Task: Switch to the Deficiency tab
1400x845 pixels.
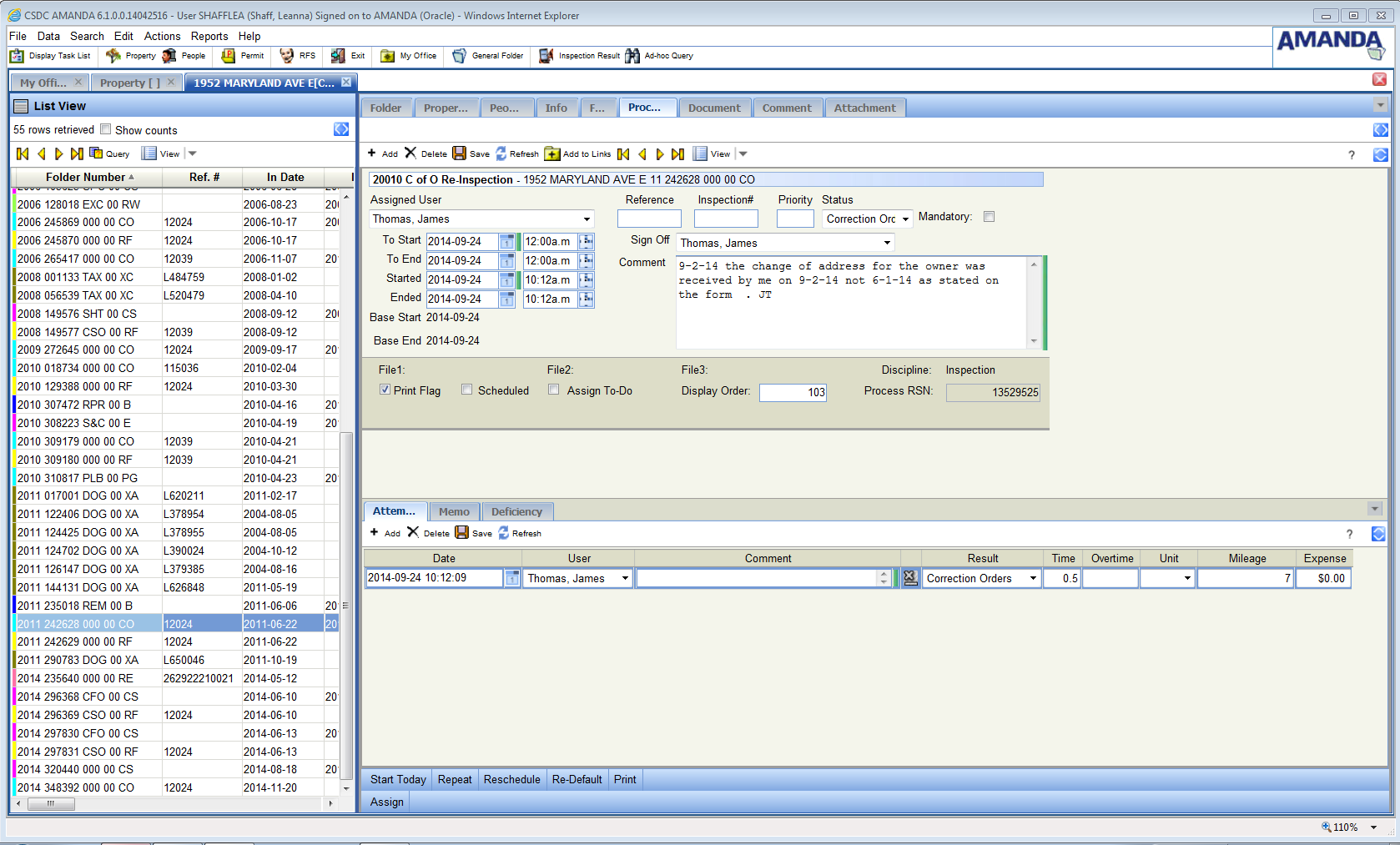Action: pyautogui.click(x=516, y=511)
